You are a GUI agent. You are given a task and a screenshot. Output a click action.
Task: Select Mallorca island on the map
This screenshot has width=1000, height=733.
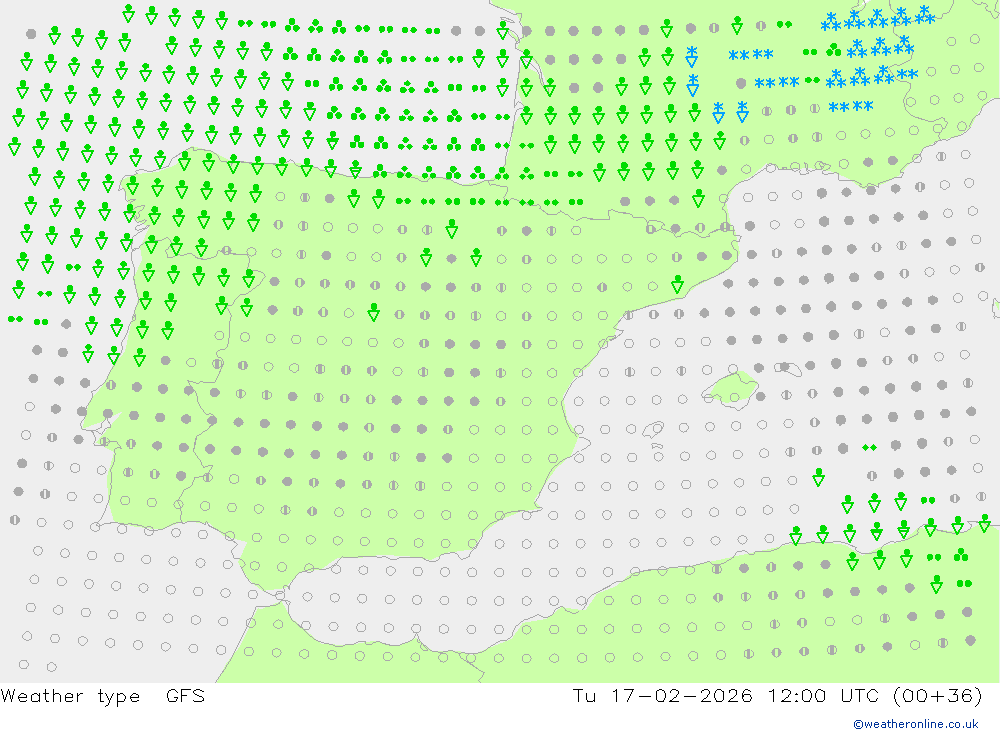click(731, 388)
